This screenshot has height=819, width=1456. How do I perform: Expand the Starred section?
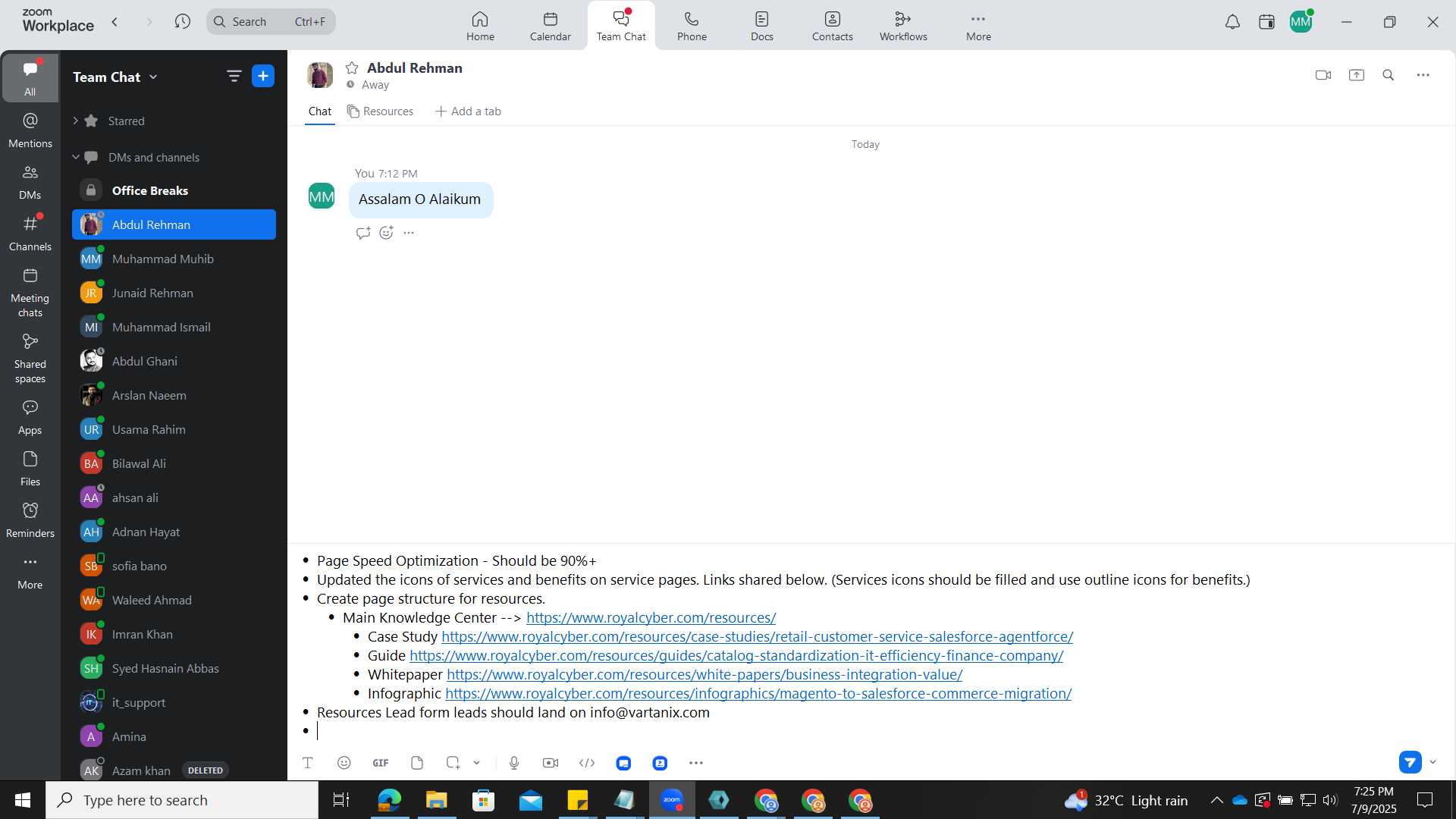coord(75,121)
